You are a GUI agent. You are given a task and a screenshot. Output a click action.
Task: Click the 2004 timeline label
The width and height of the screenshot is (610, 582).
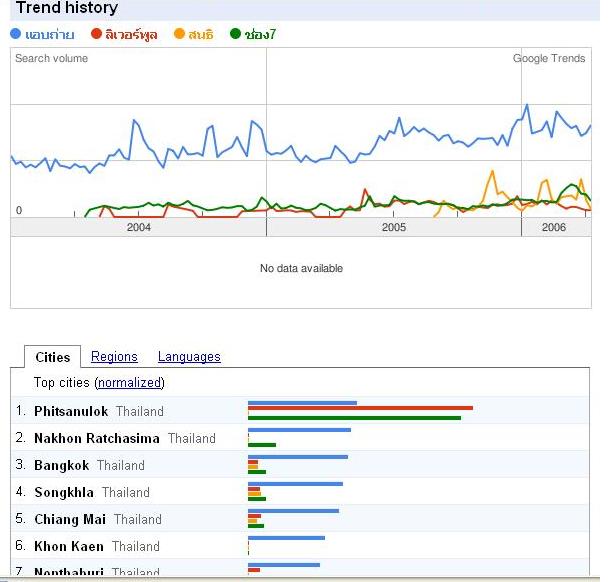139,227
